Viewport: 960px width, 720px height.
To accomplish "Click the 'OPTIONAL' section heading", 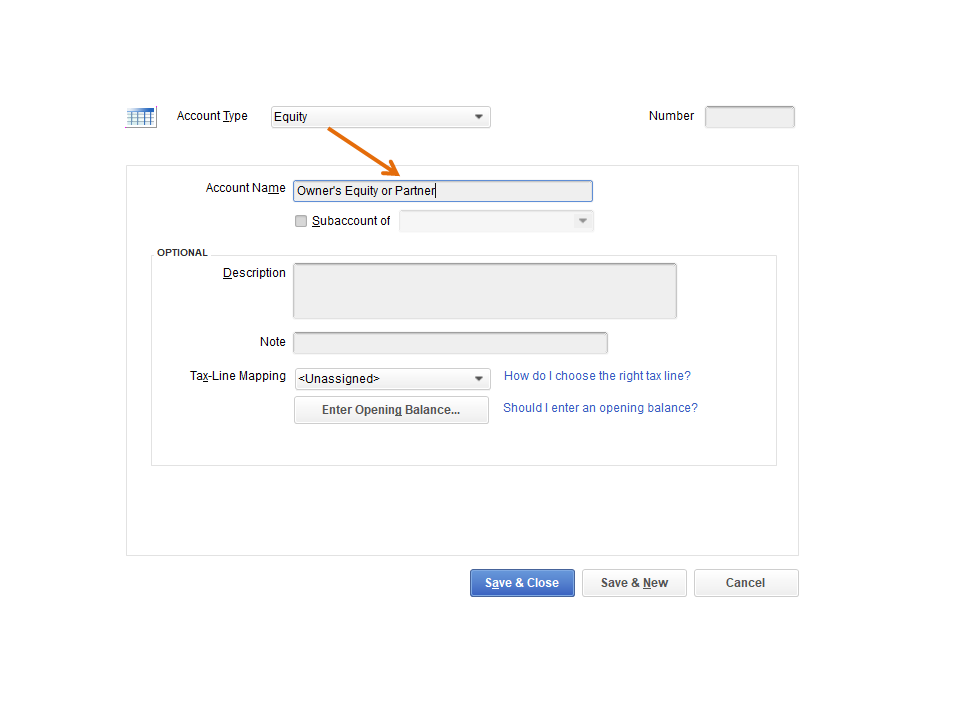I will (182, 252).
